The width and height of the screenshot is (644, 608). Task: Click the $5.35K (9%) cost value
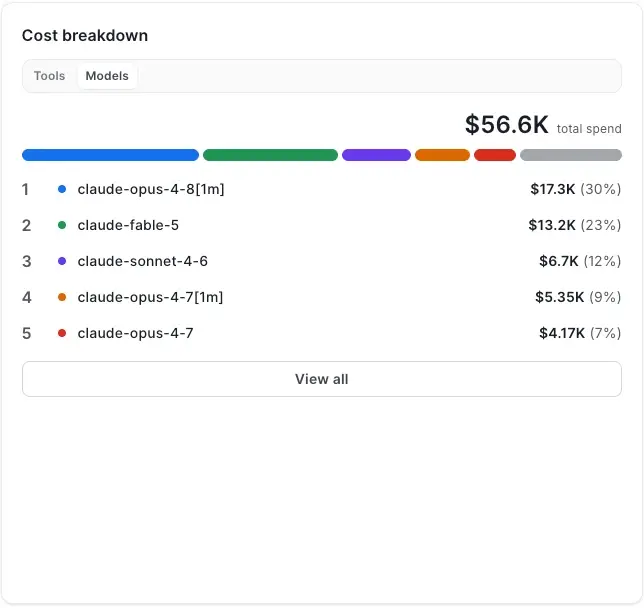click(x=578, y=297)
